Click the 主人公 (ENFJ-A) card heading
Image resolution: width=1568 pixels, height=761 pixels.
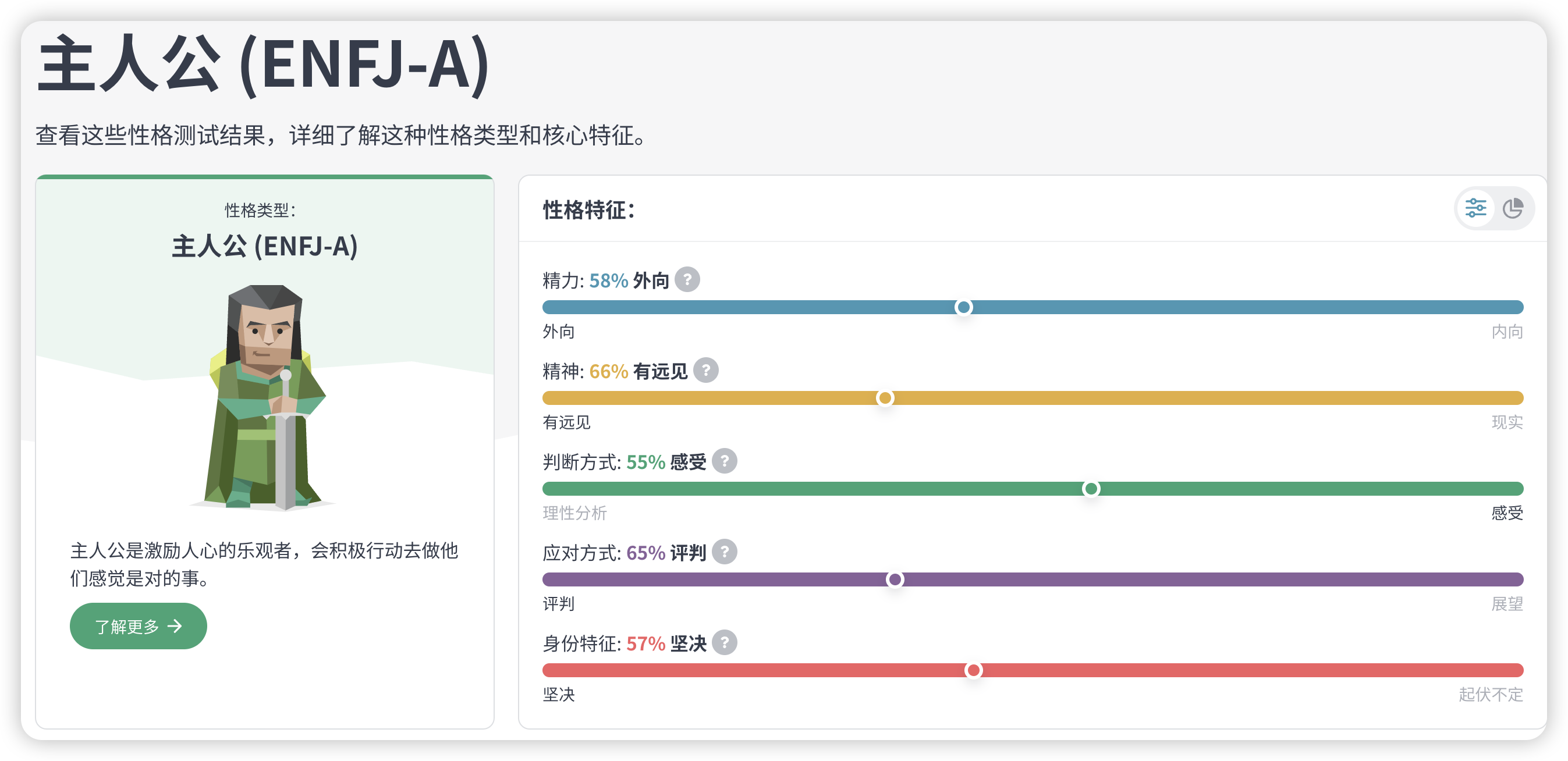[x=265, y=246]
